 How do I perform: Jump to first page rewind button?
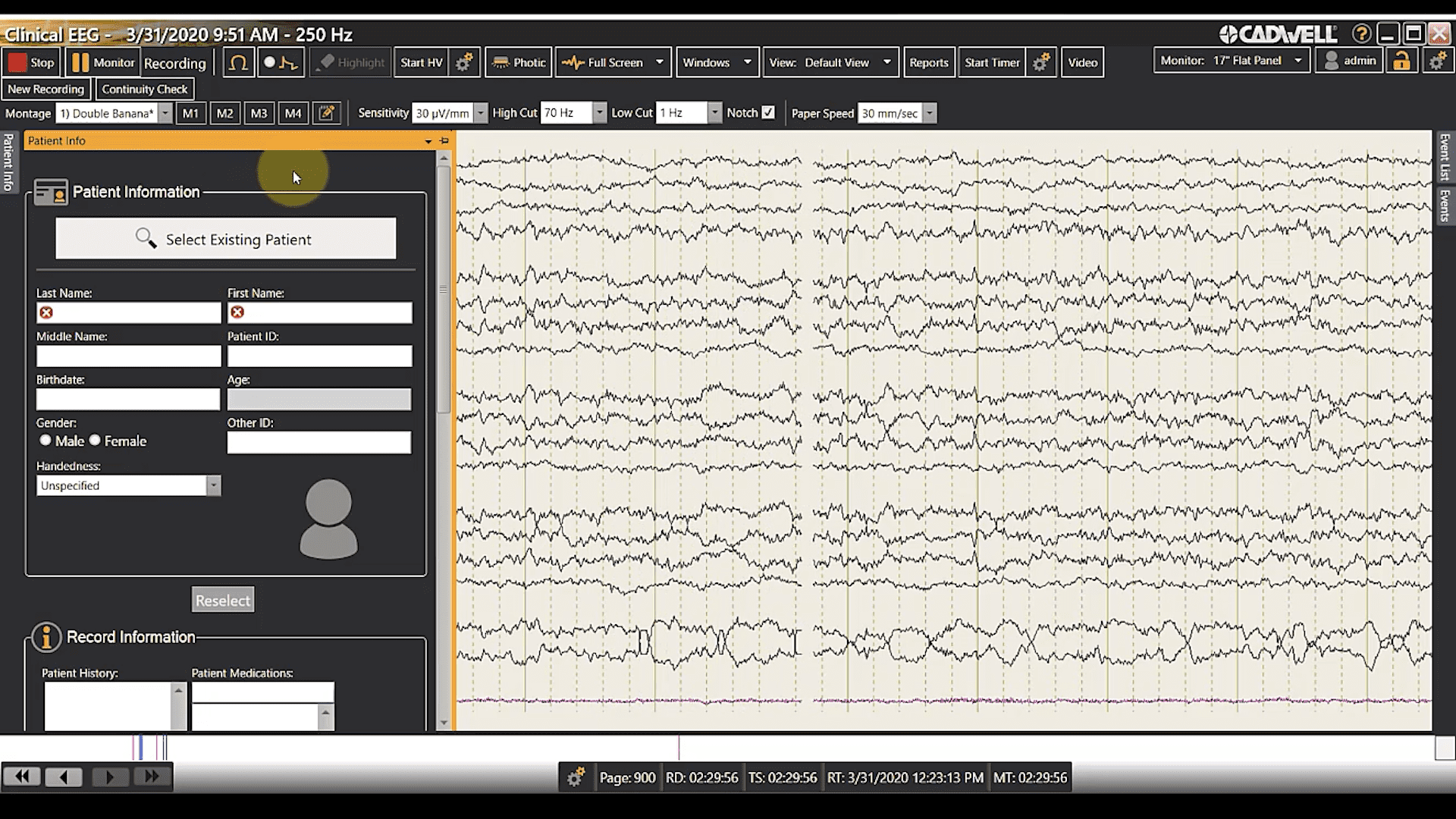tap(23, 777)
